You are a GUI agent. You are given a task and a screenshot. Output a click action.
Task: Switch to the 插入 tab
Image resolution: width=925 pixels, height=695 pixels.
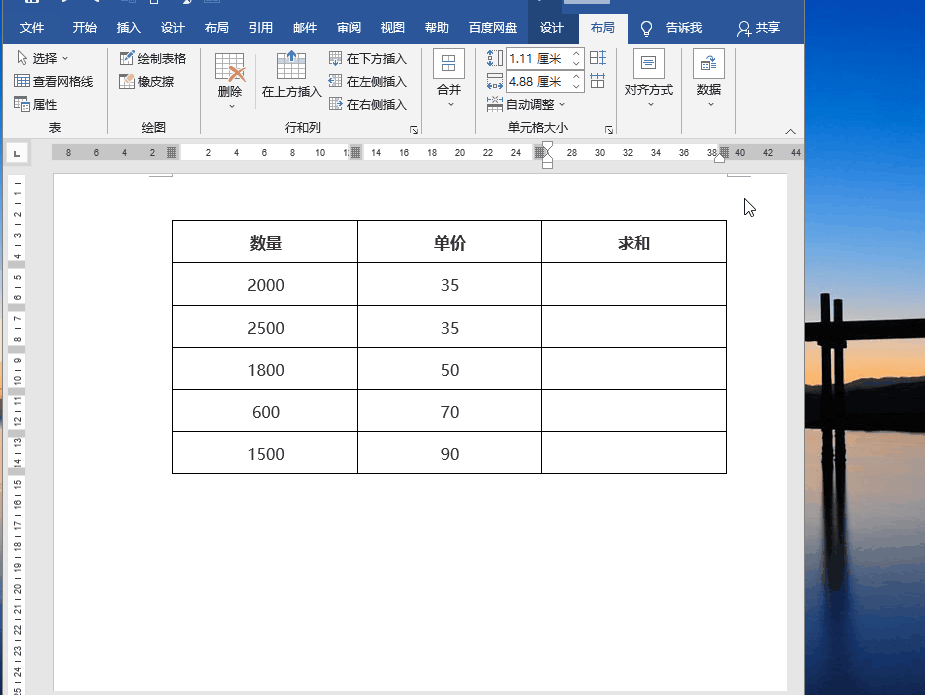pos(129,28)
